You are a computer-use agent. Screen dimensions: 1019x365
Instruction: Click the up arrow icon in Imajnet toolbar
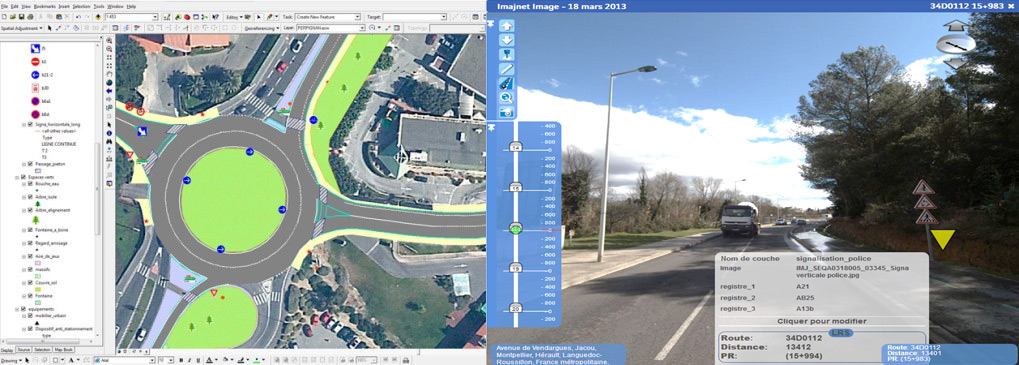(507, 26)
